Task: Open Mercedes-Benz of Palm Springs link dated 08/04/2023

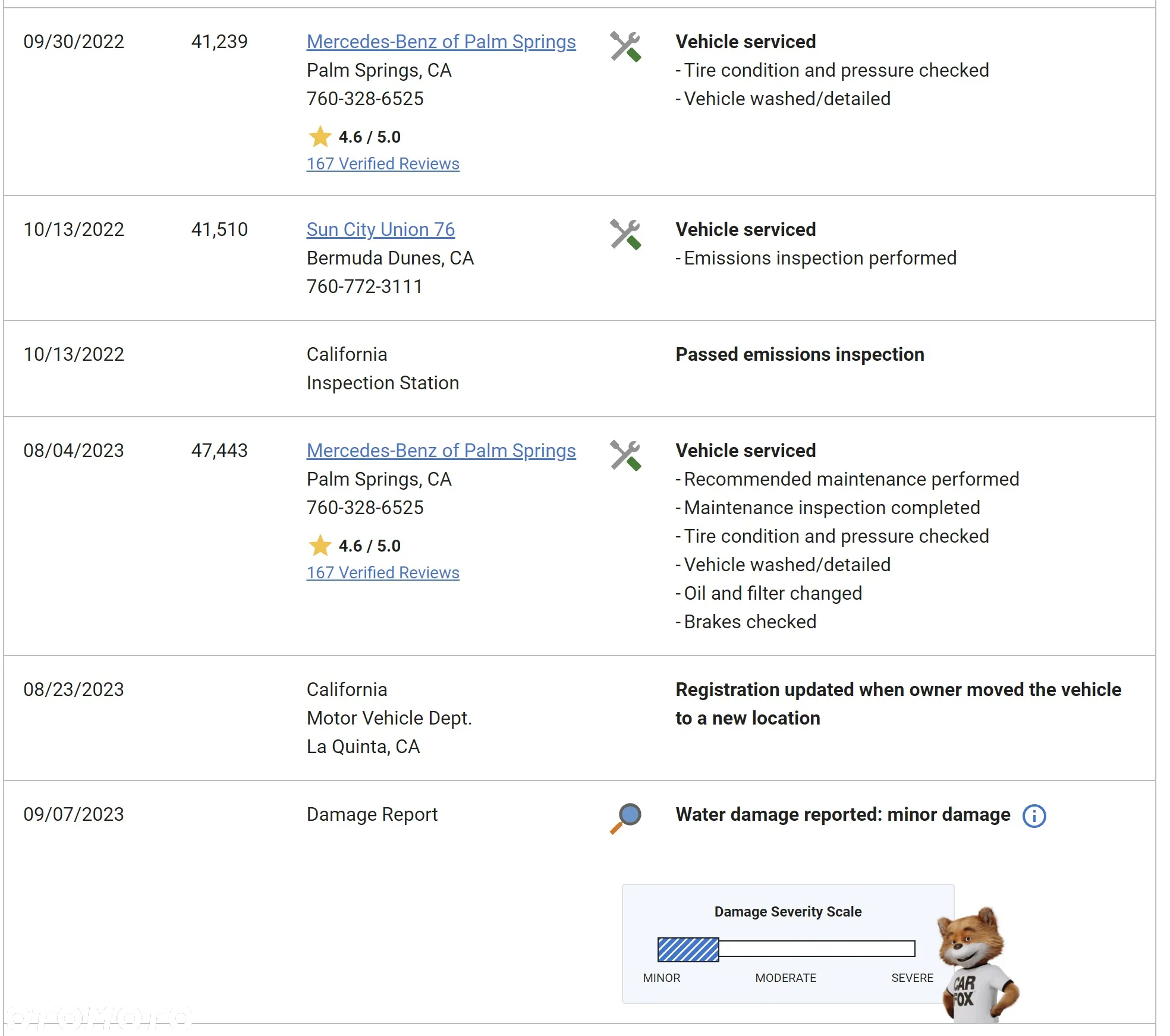Action: coord(441,451)
